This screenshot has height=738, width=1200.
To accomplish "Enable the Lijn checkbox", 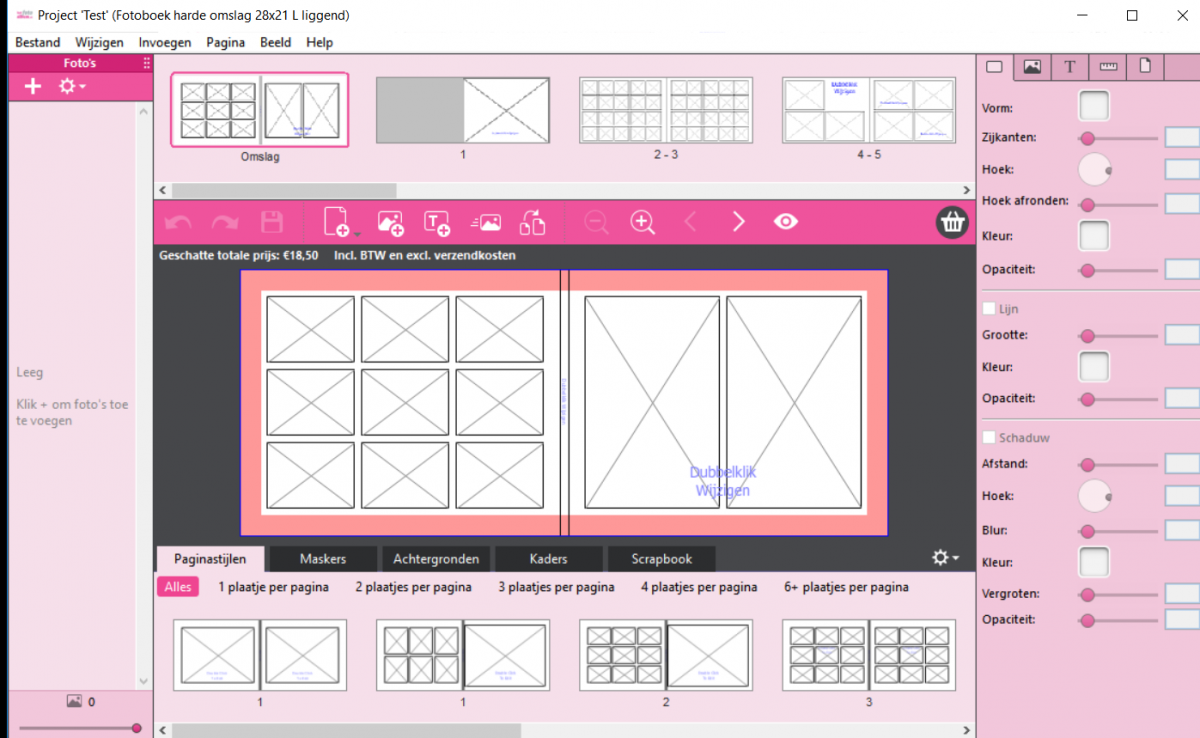I will pos(990,309).
